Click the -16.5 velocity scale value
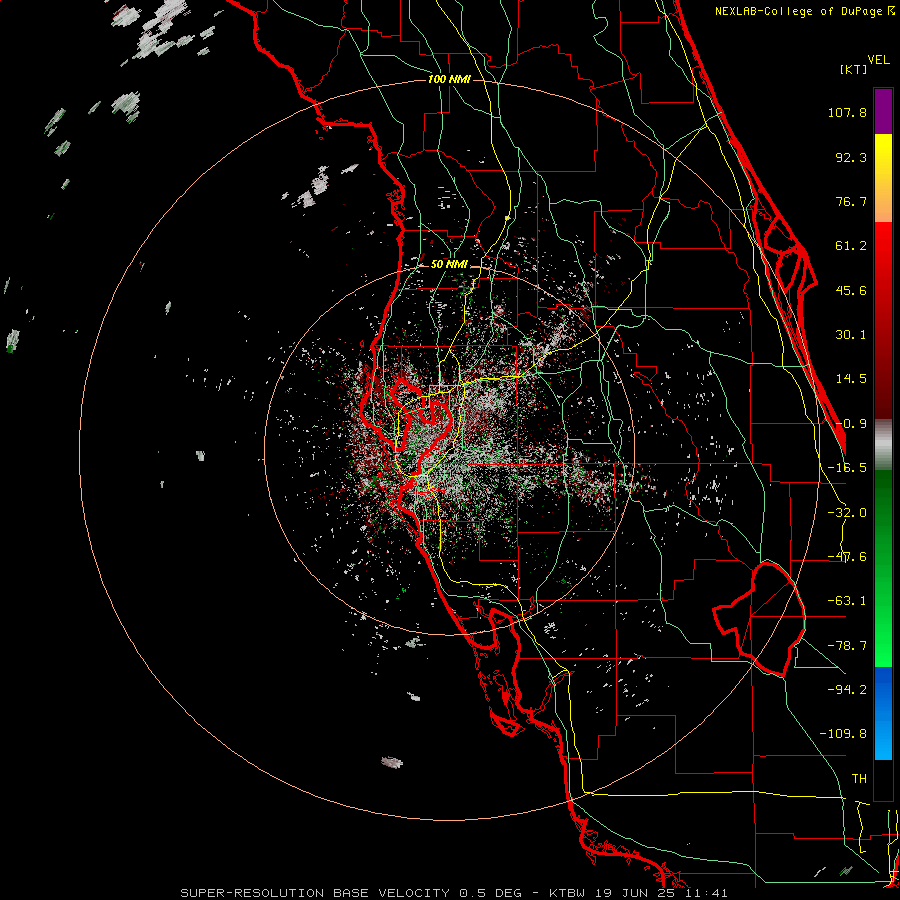Image resolution: width=900 pixels, height=900 pixels. point(847,468)
